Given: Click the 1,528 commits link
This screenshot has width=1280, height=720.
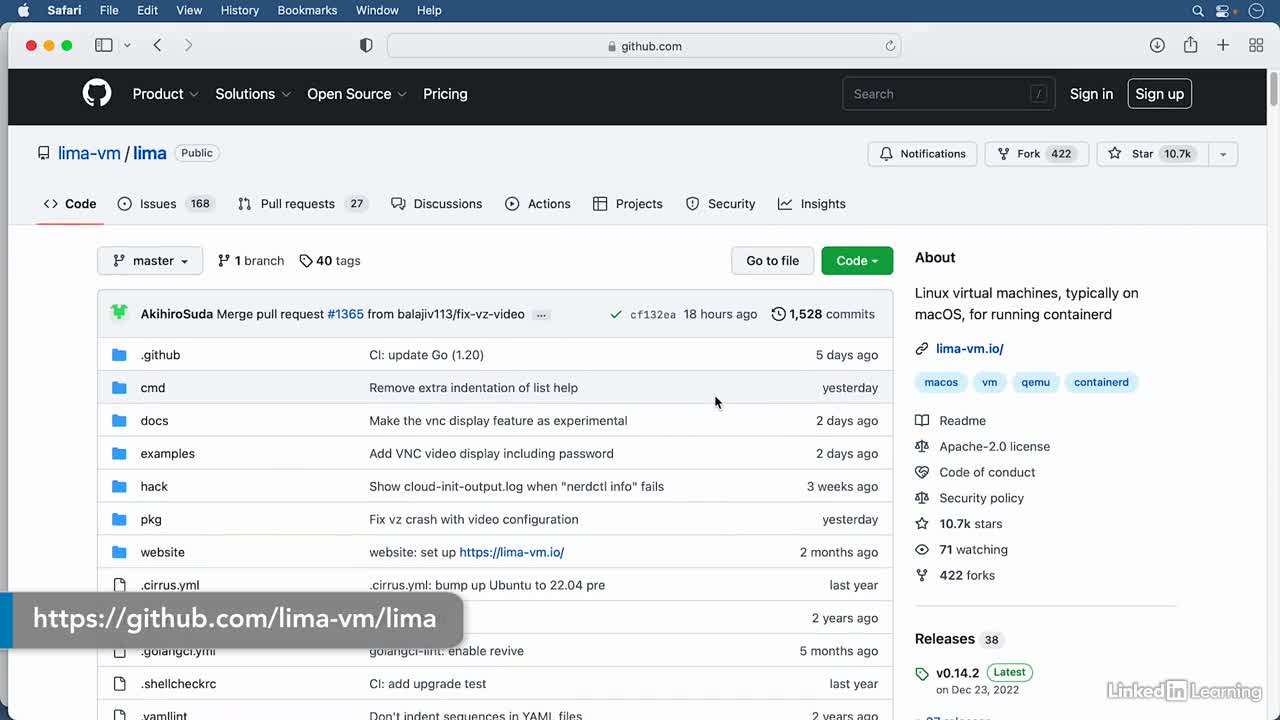Looking at the screenshot, I should coord(823,314).
